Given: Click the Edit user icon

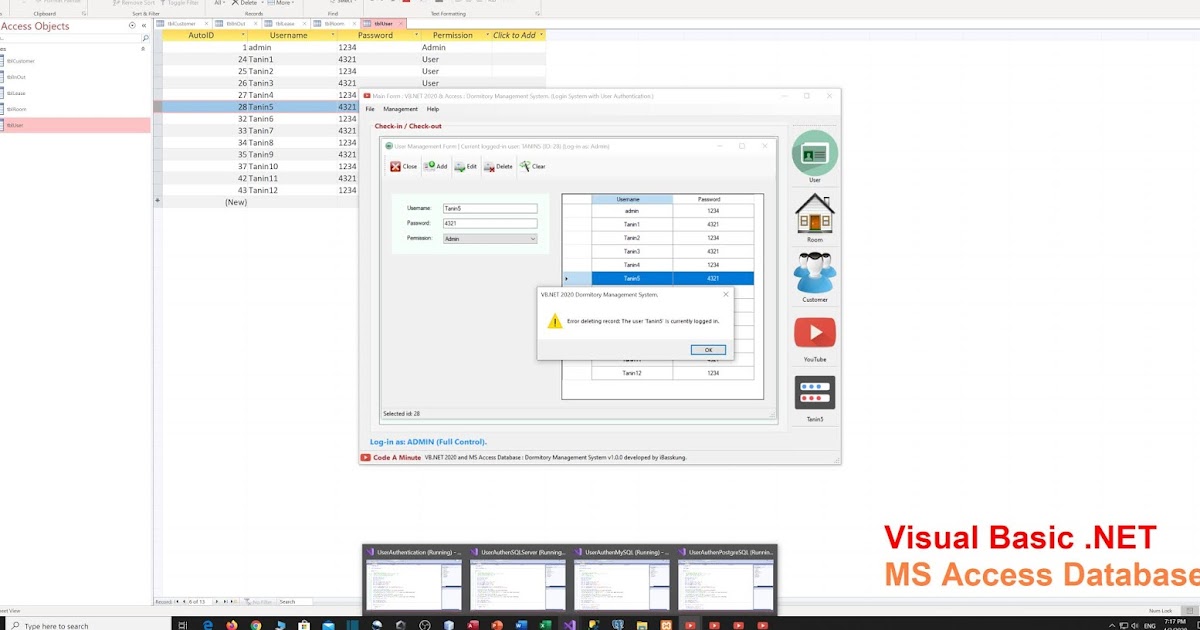Looking at the screenshot, I should (x=467, y=166).
